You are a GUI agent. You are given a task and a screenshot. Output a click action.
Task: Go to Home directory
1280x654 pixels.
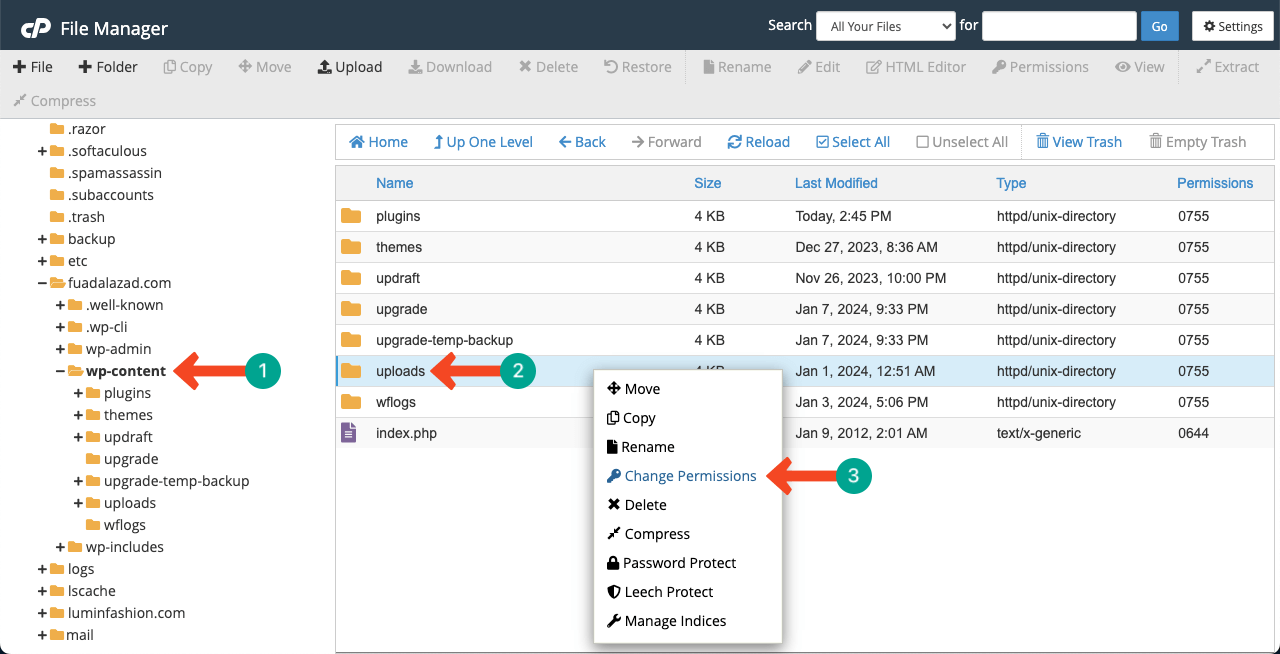[378, 142]
